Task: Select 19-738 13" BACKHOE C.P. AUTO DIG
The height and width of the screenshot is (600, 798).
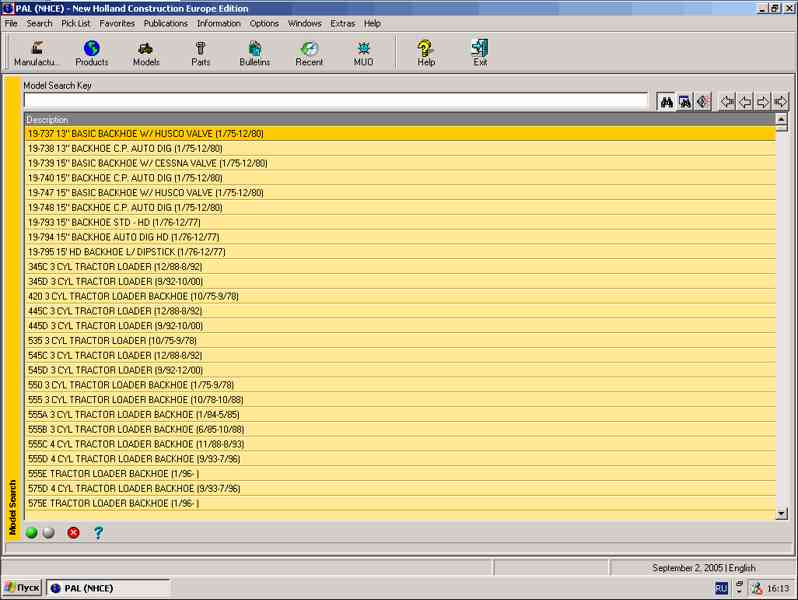Action: pos(400,149)
